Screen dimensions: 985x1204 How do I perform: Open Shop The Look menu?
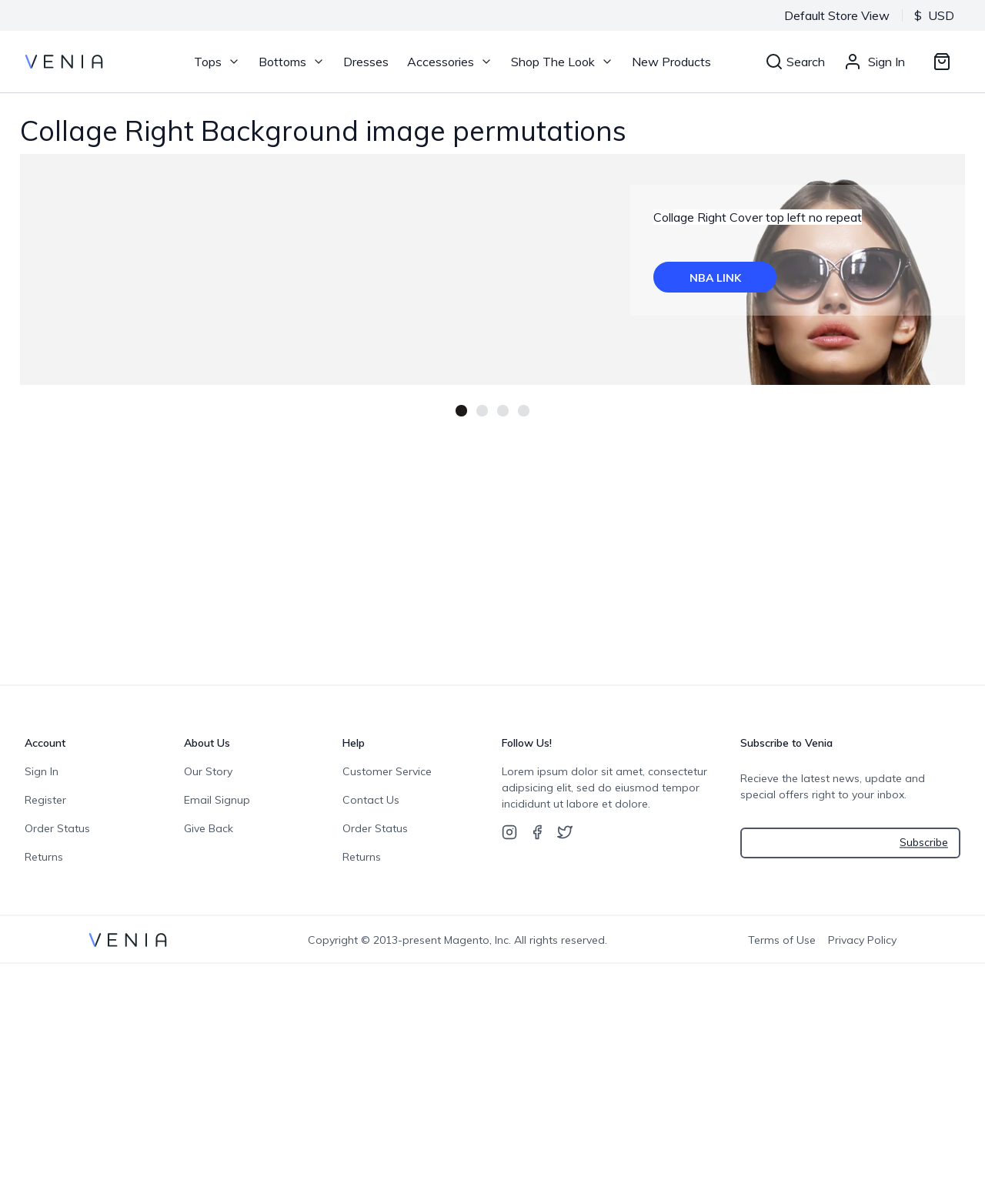553,62
